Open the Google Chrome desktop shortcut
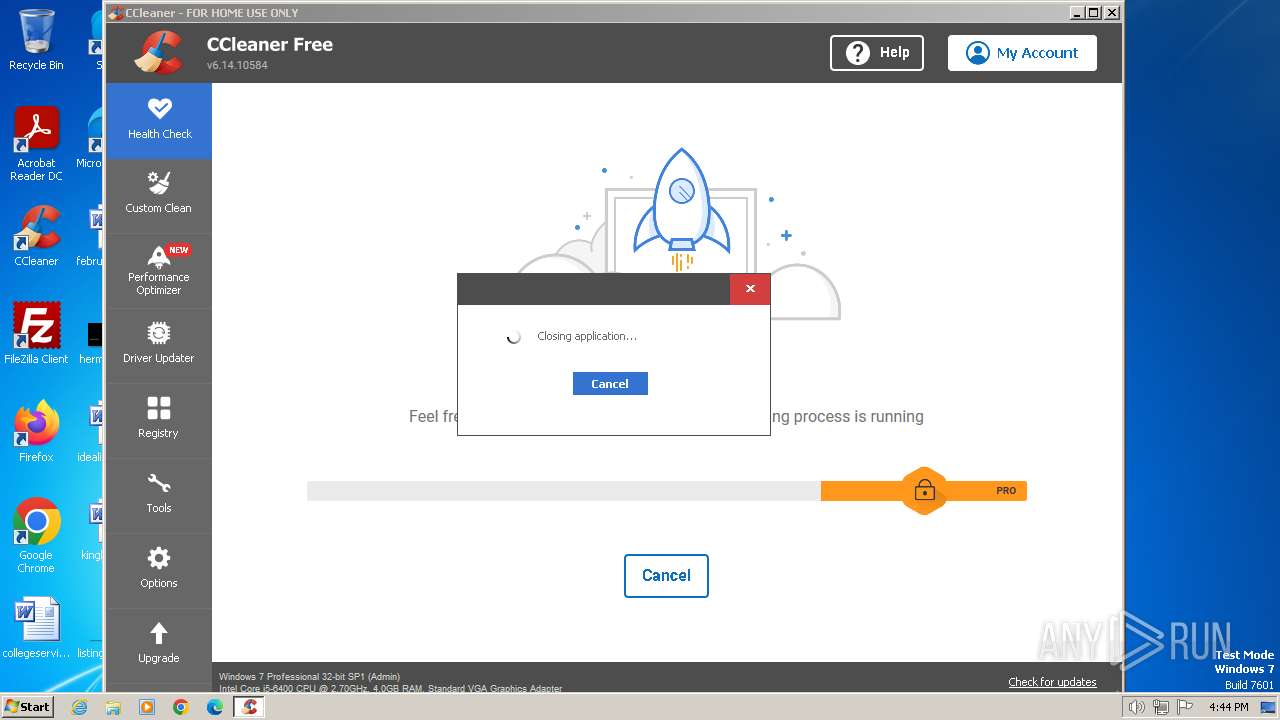1280x720 pixels. click(36, 536)
